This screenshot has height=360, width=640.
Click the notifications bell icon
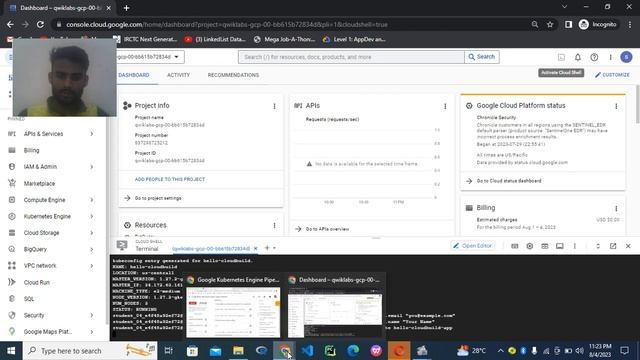click(578, 57)
